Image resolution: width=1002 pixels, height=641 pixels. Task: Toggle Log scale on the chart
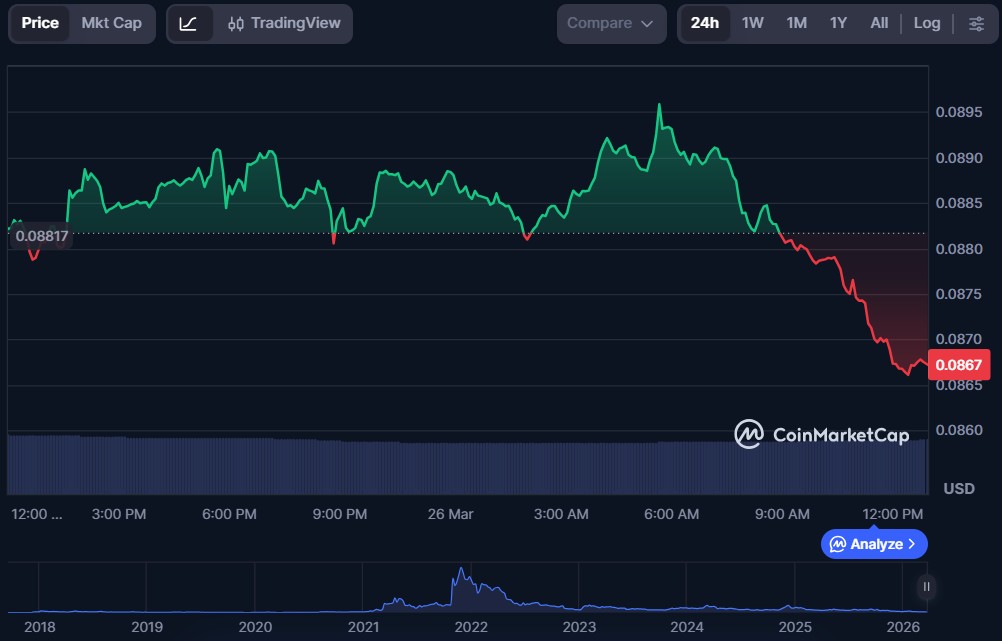pos(926,23)
